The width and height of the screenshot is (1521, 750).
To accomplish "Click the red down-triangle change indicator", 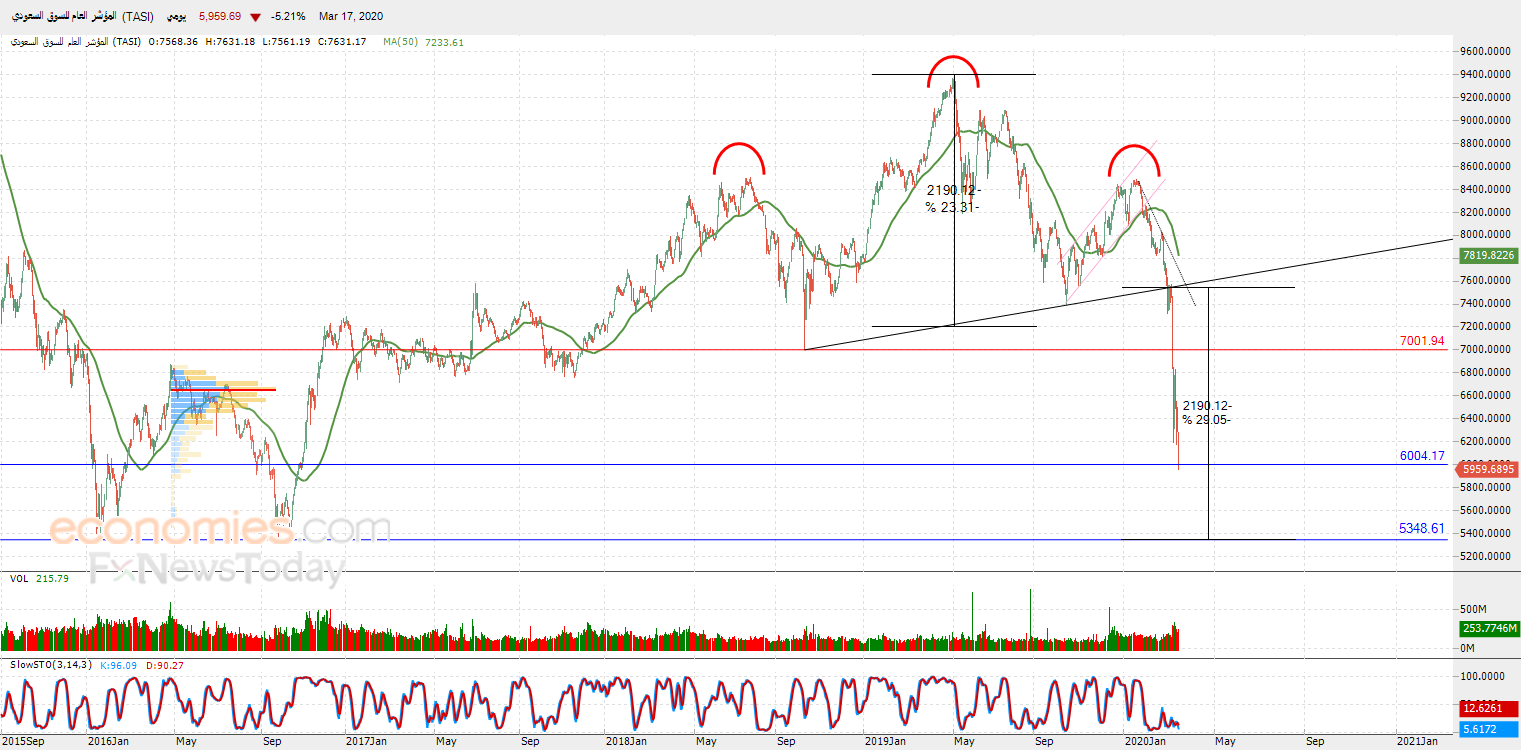I will [257, 17].
